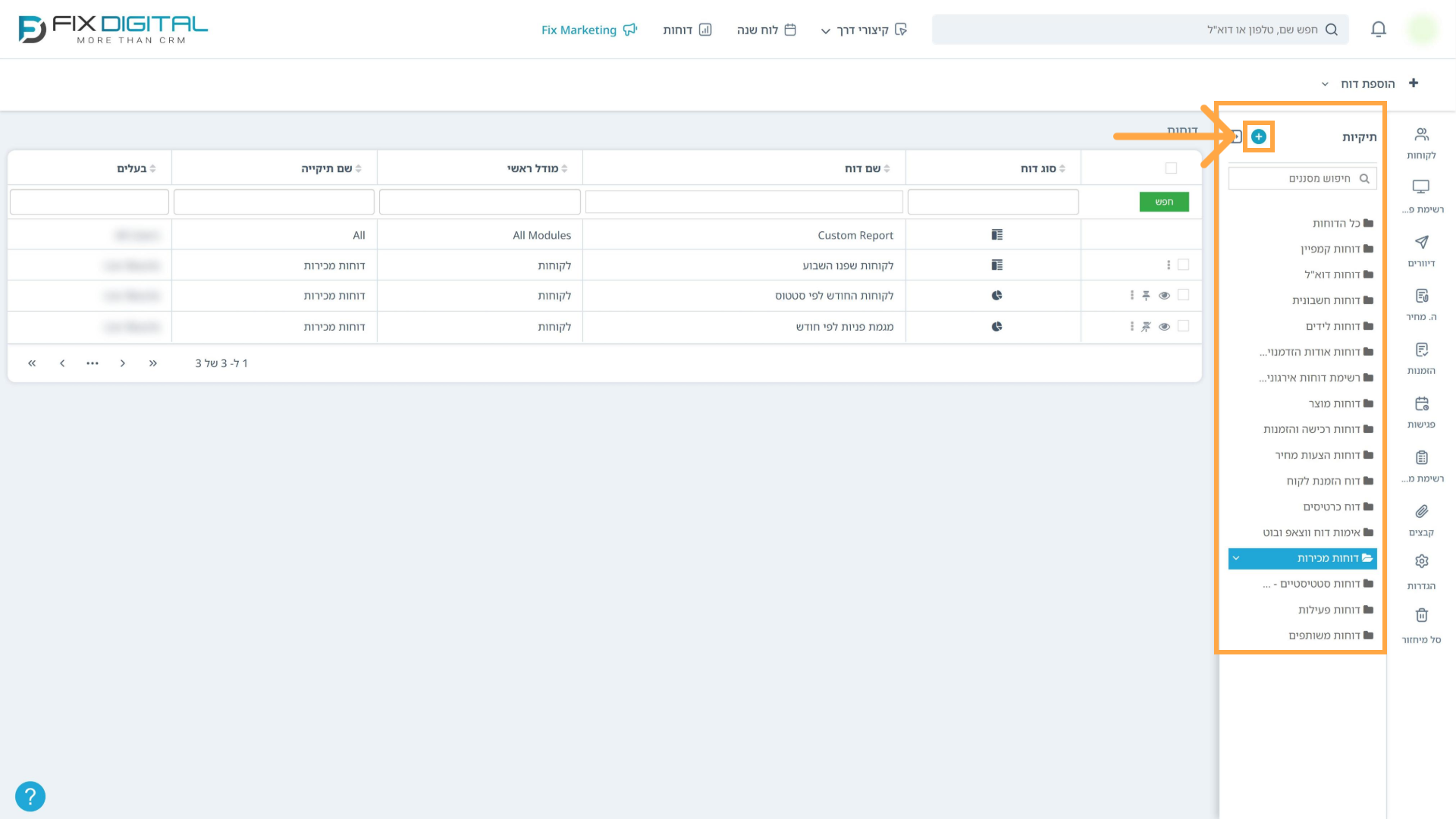1456x819 pixels.
Task: Expand the קיצורי דרך dropdown
Action: [x=863, y=30]
